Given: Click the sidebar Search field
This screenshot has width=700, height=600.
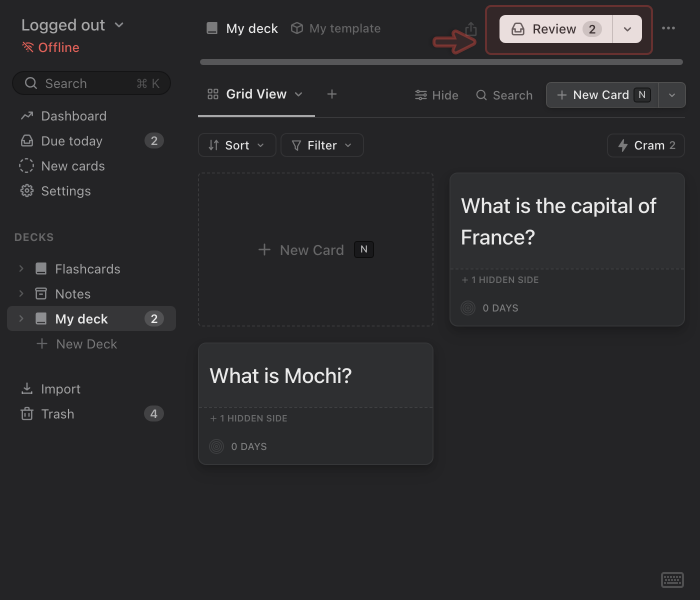Looking at the screenshot, I should tap(91, 83).
